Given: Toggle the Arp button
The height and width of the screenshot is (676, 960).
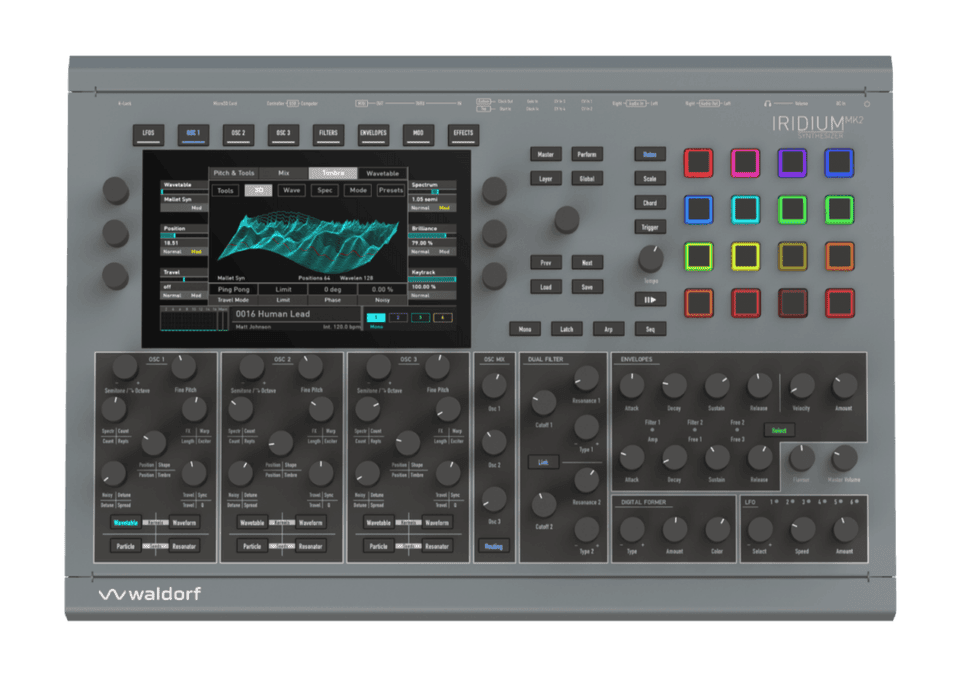Looking at the screenshot, I should (608, 329).
